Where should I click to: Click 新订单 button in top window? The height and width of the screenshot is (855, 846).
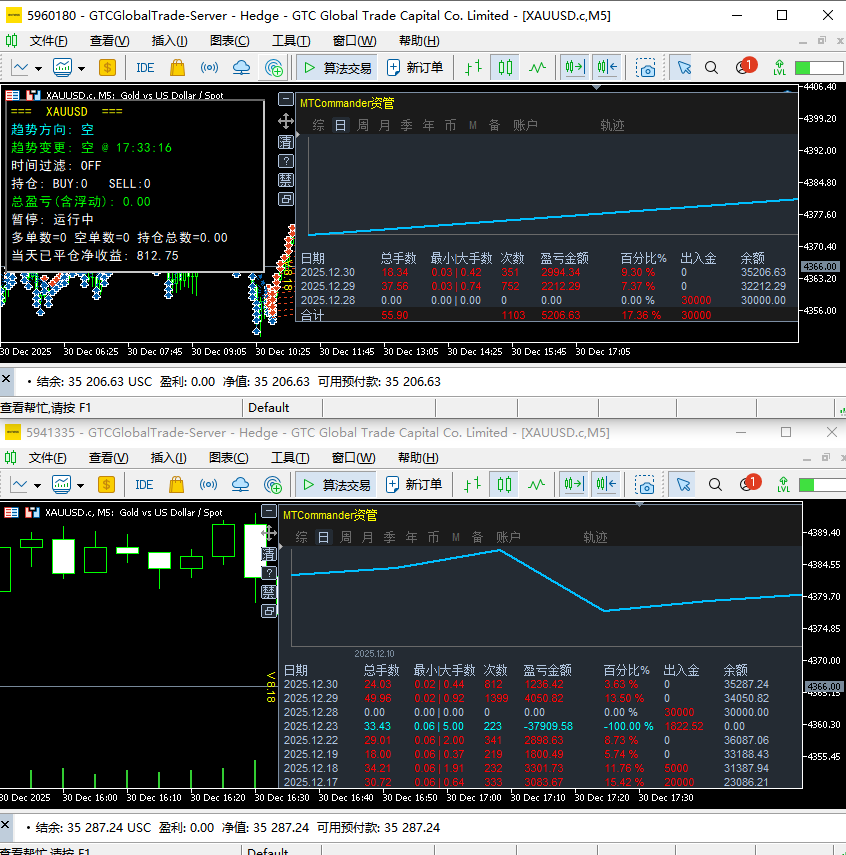(415, 68)
